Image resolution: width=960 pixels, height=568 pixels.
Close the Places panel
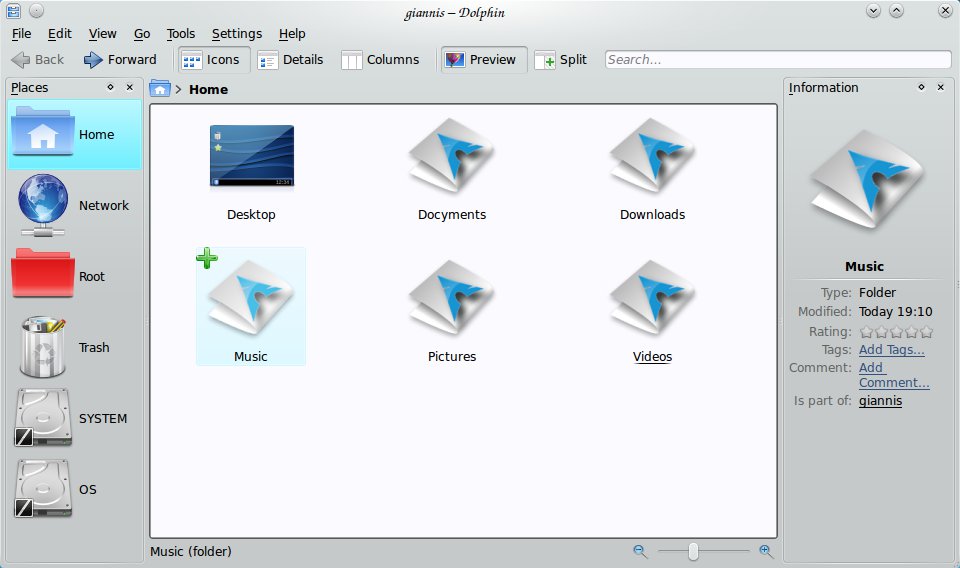pos(130,88)
